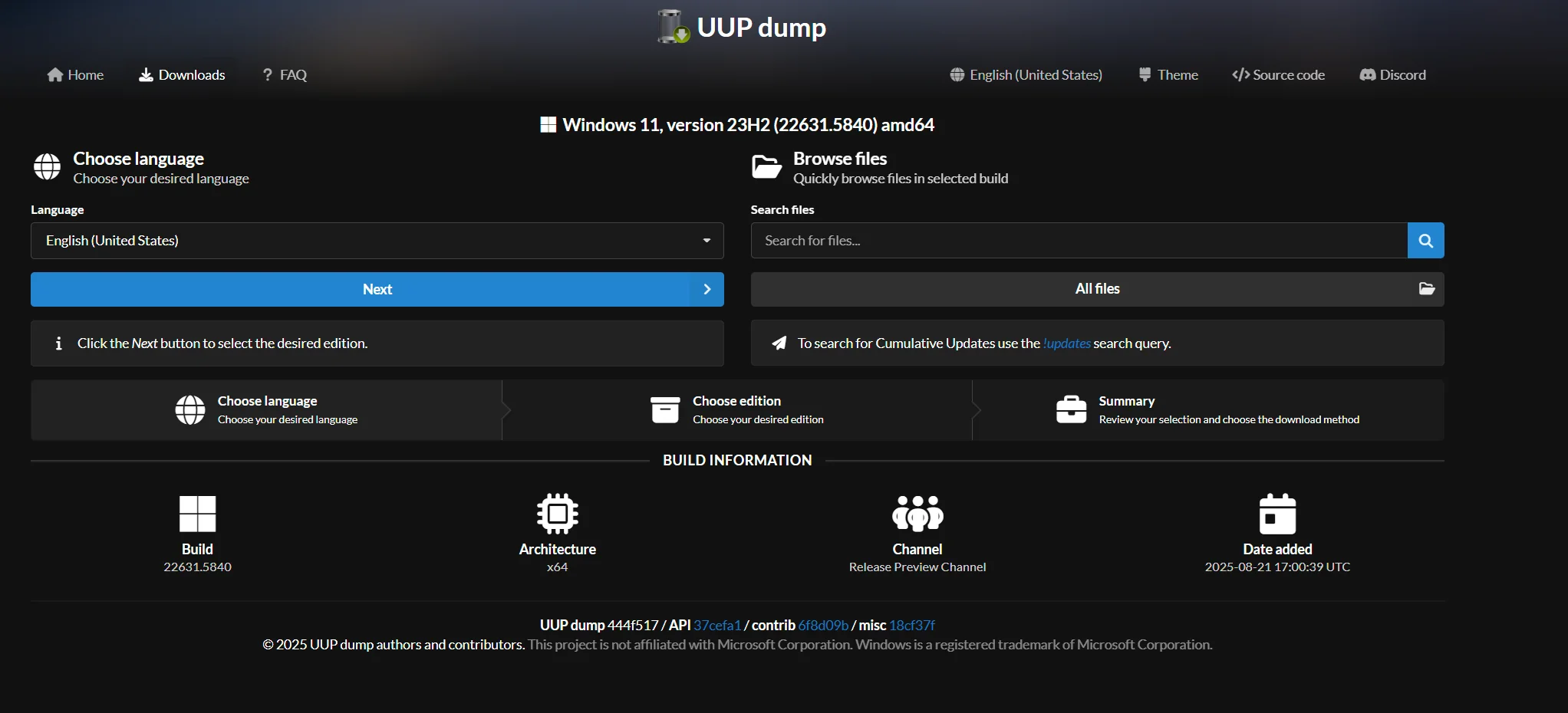
Task: Click the Release Preview Channel text
Action: click(917, 567)
